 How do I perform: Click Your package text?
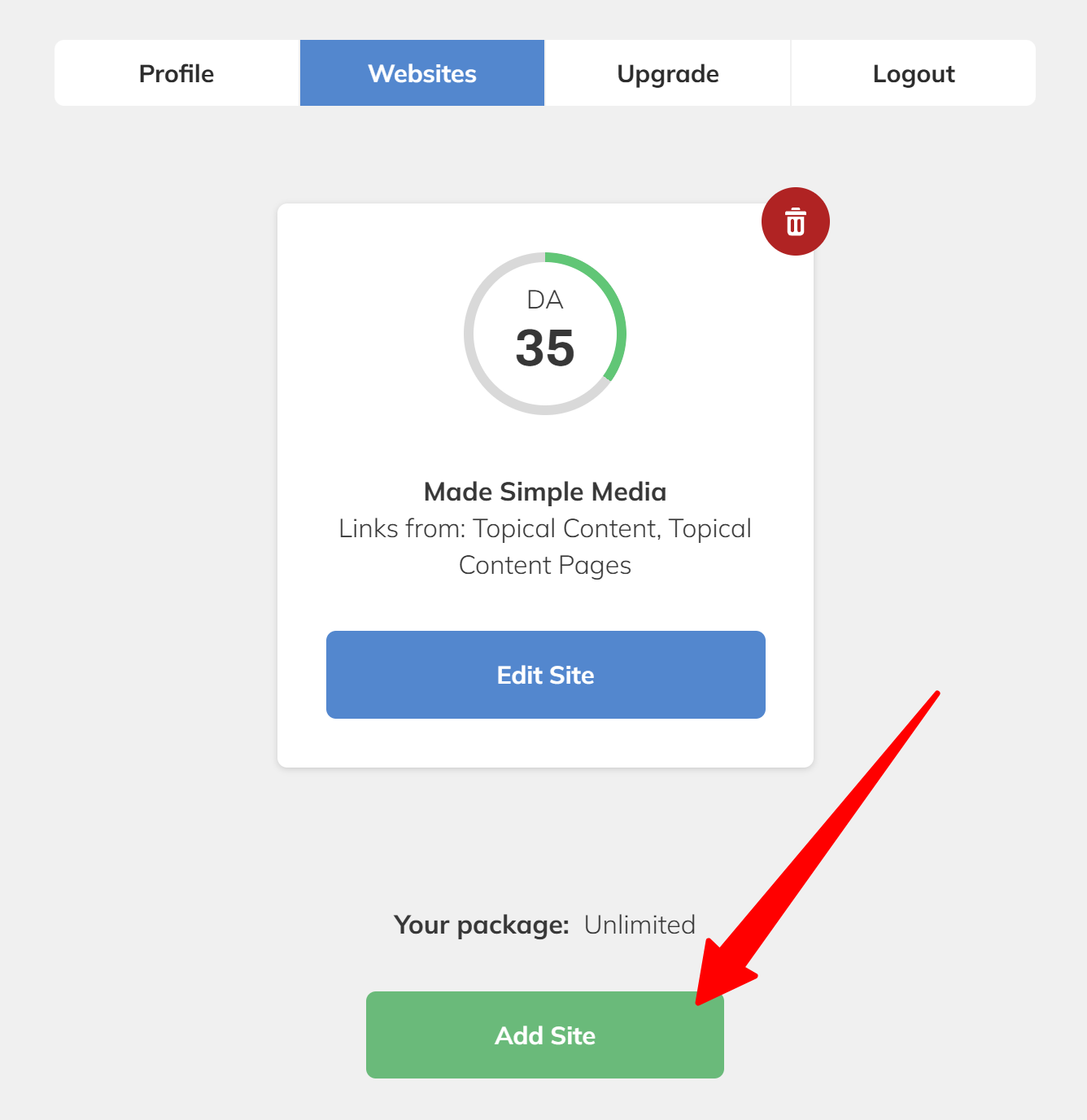coord(481,924)
